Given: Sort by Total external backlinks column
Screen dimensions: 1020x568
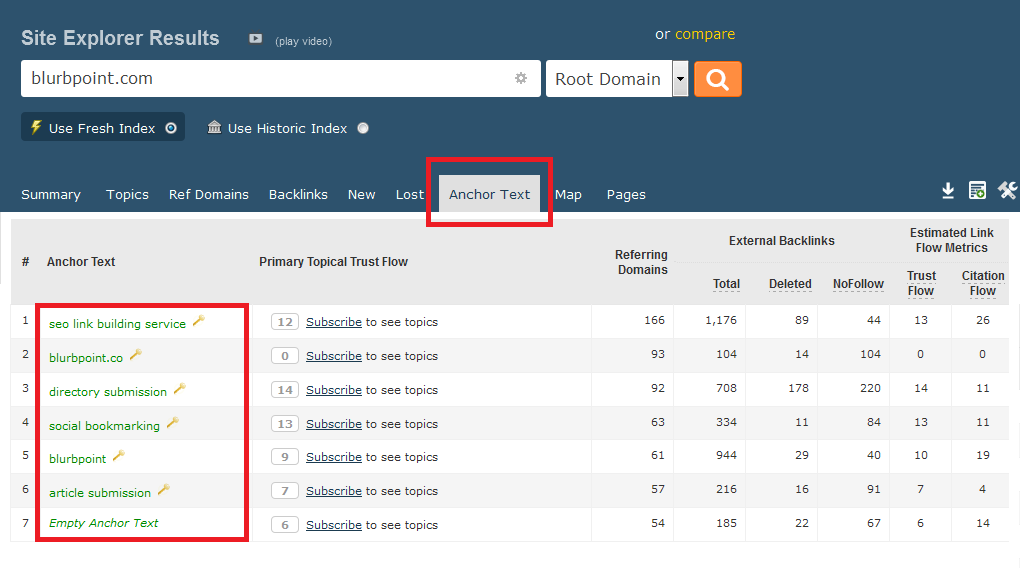Looking at the screenshot, I should (726, 284).
